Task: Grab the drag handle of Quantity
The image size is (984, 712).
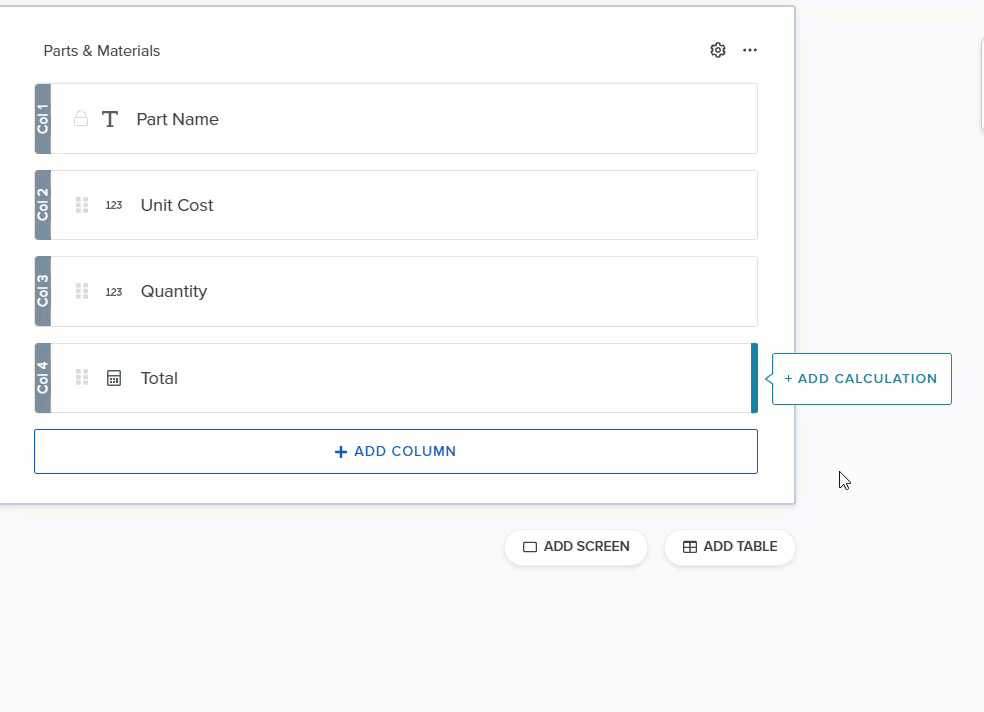Action: (82, 291)
